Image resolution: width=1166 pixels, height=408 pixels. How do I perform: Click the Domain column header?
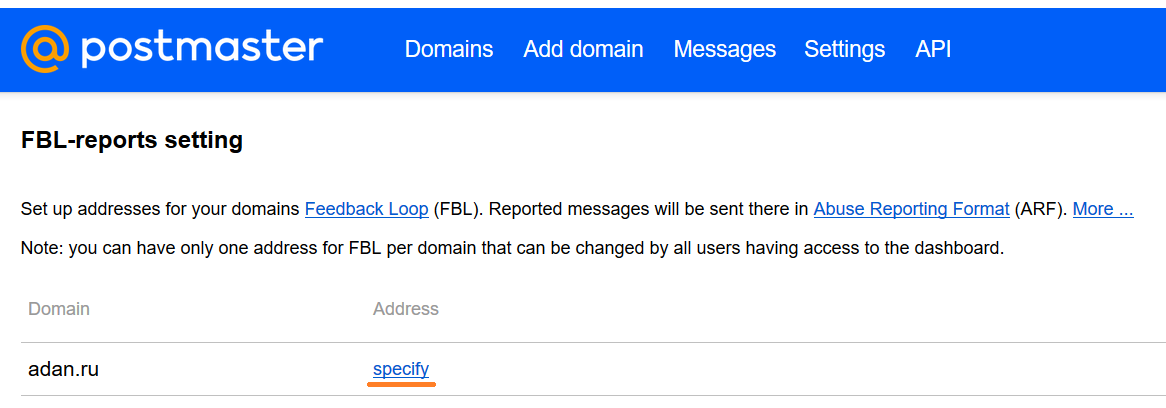tap(59, 308)
